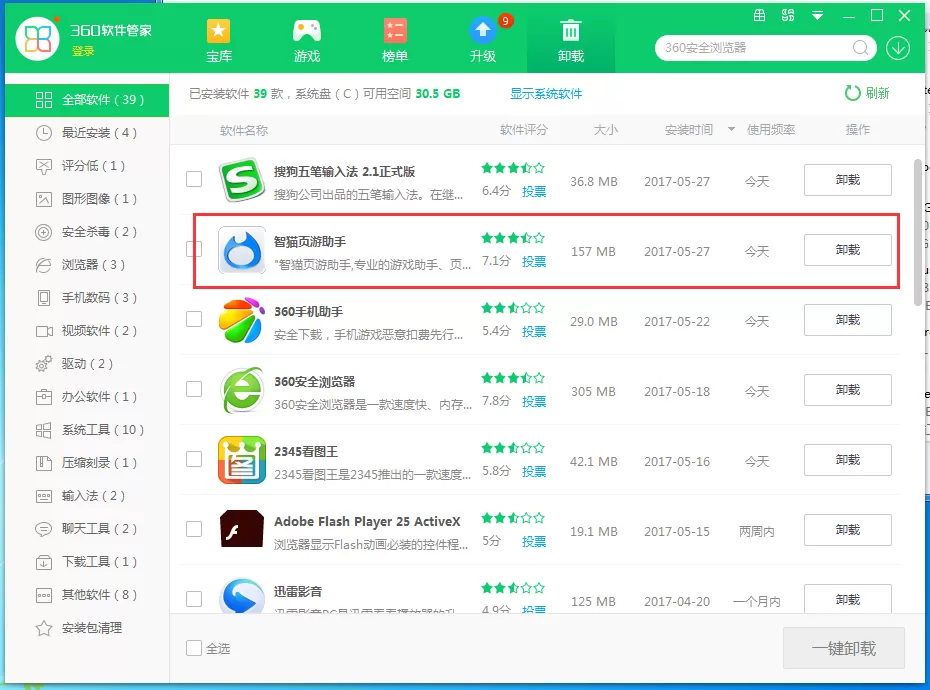Select 手机数码 (3) category

(x=87, y=298)
